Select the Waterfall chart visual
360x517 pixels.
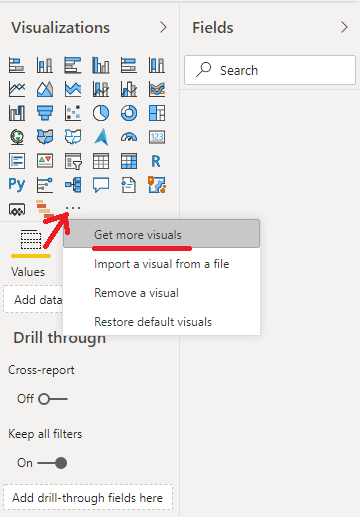17,113
